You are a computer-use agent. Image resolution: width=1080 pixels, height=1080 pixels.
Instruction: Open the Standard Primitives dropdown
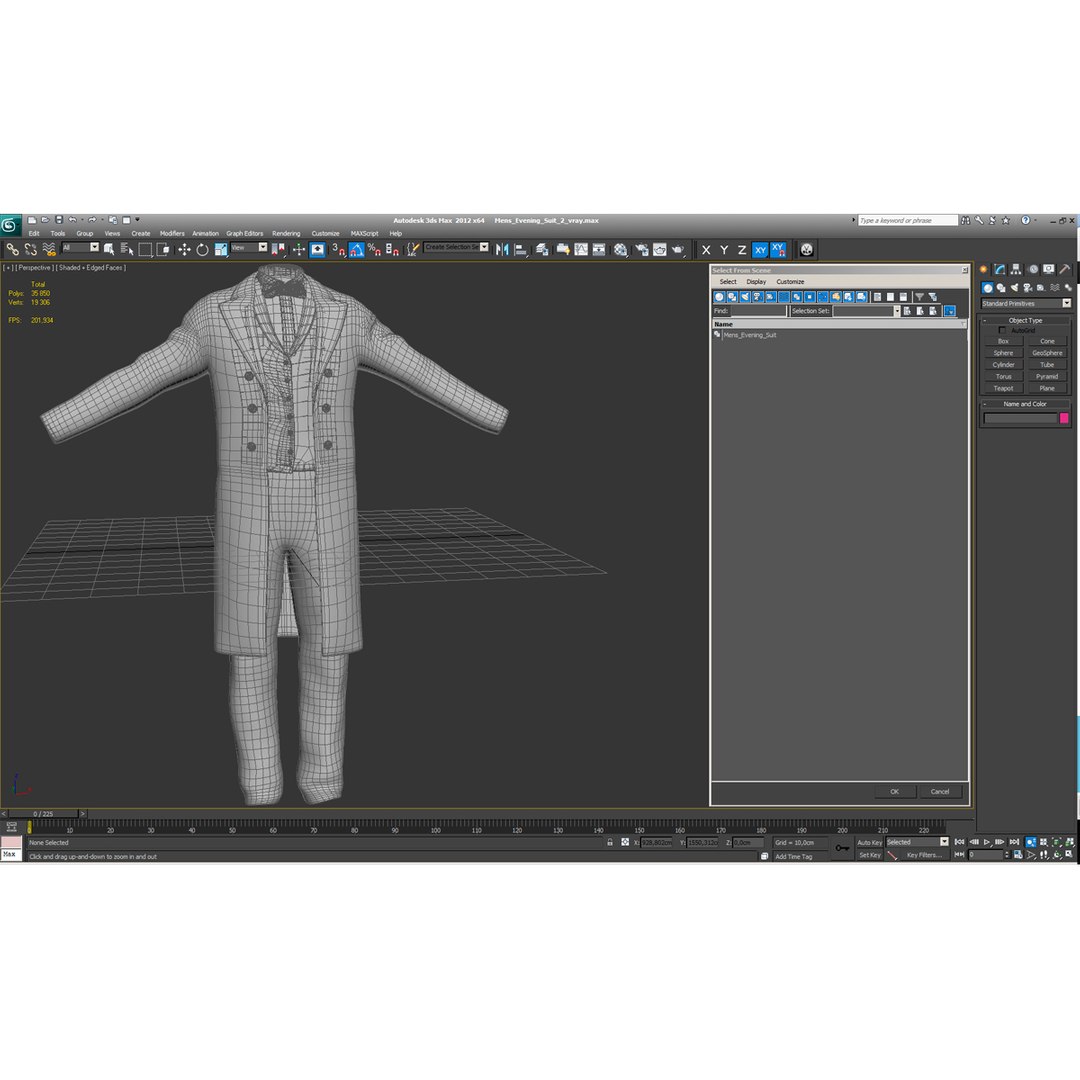1026,304
